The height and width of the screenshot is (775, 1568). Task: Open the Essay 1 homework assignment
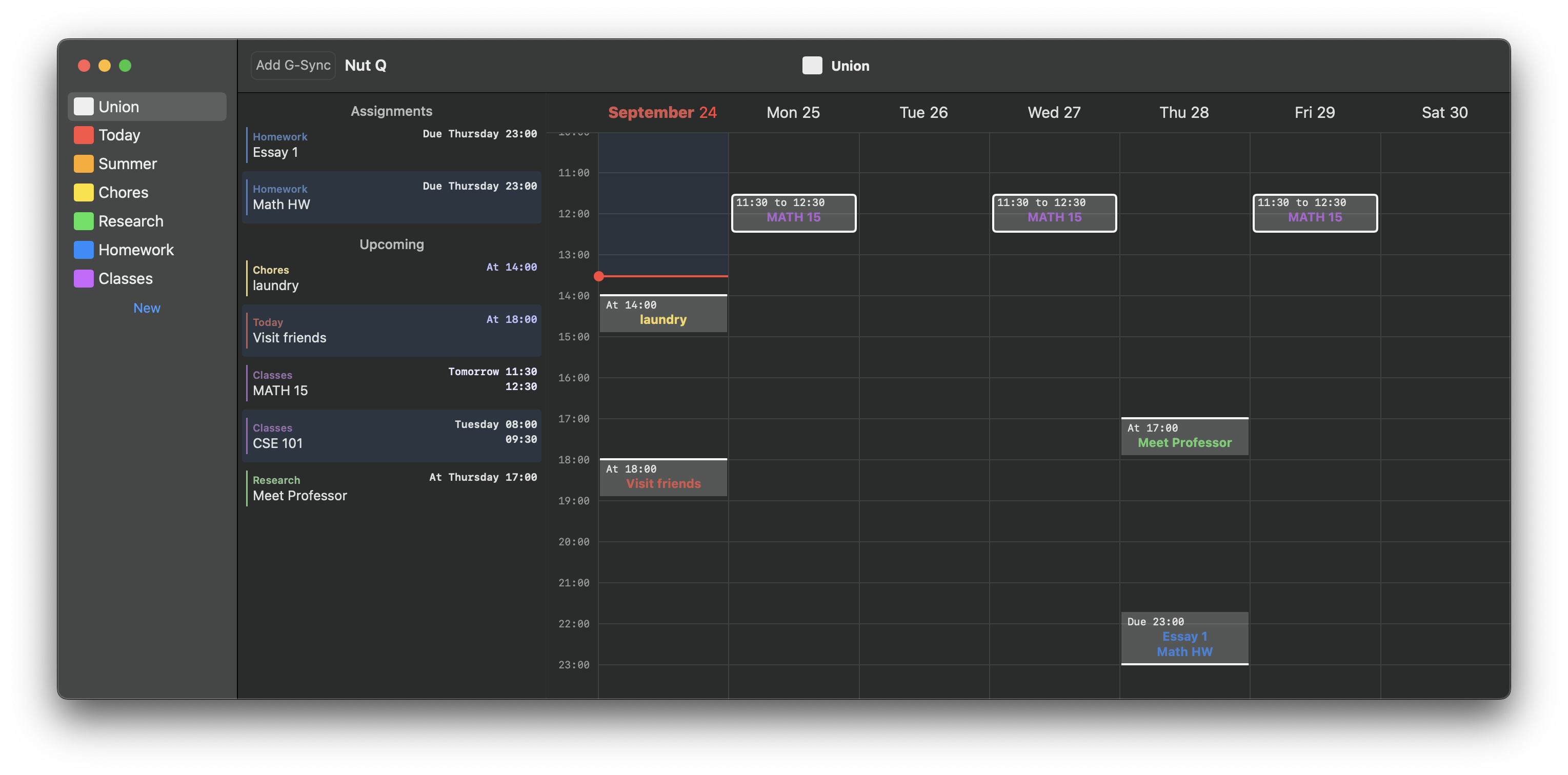391,145
